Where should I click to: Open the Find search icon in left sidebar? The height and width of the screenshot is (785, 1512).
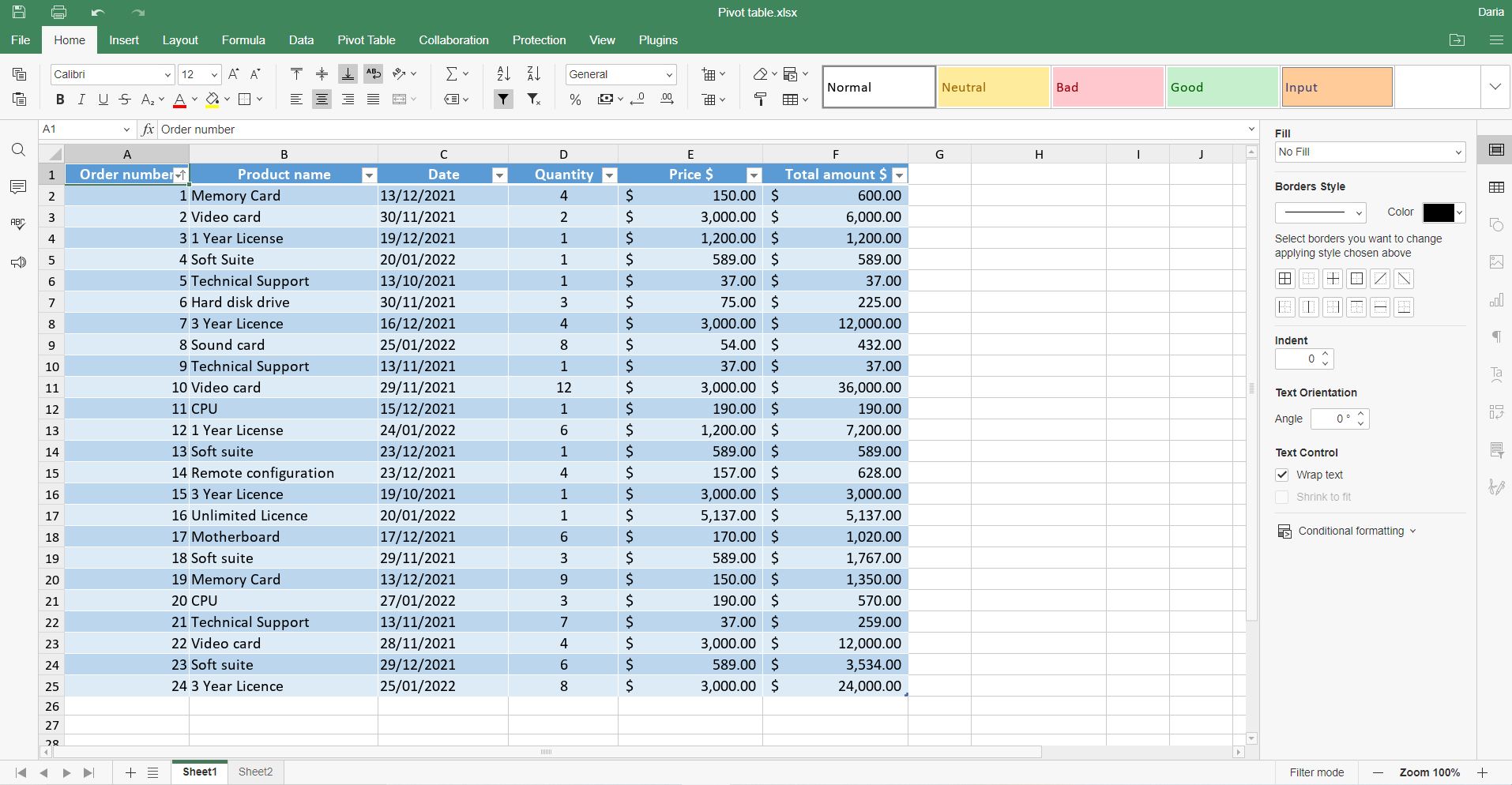pos(19,150)
